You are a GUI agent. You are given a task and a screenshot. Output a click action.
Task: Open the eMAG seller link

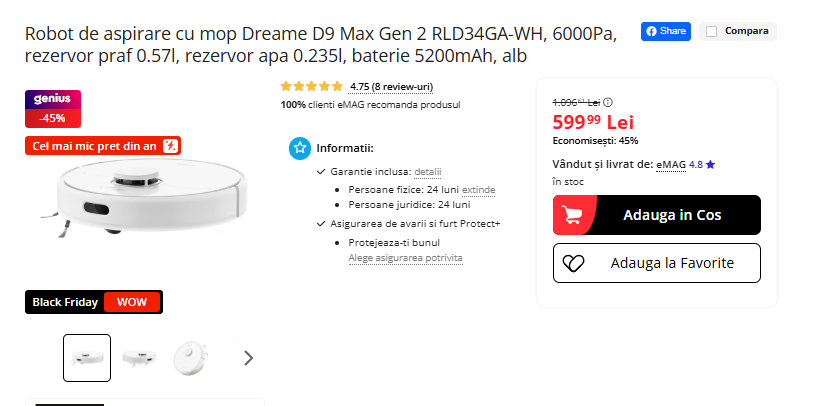tap(671, 164)
